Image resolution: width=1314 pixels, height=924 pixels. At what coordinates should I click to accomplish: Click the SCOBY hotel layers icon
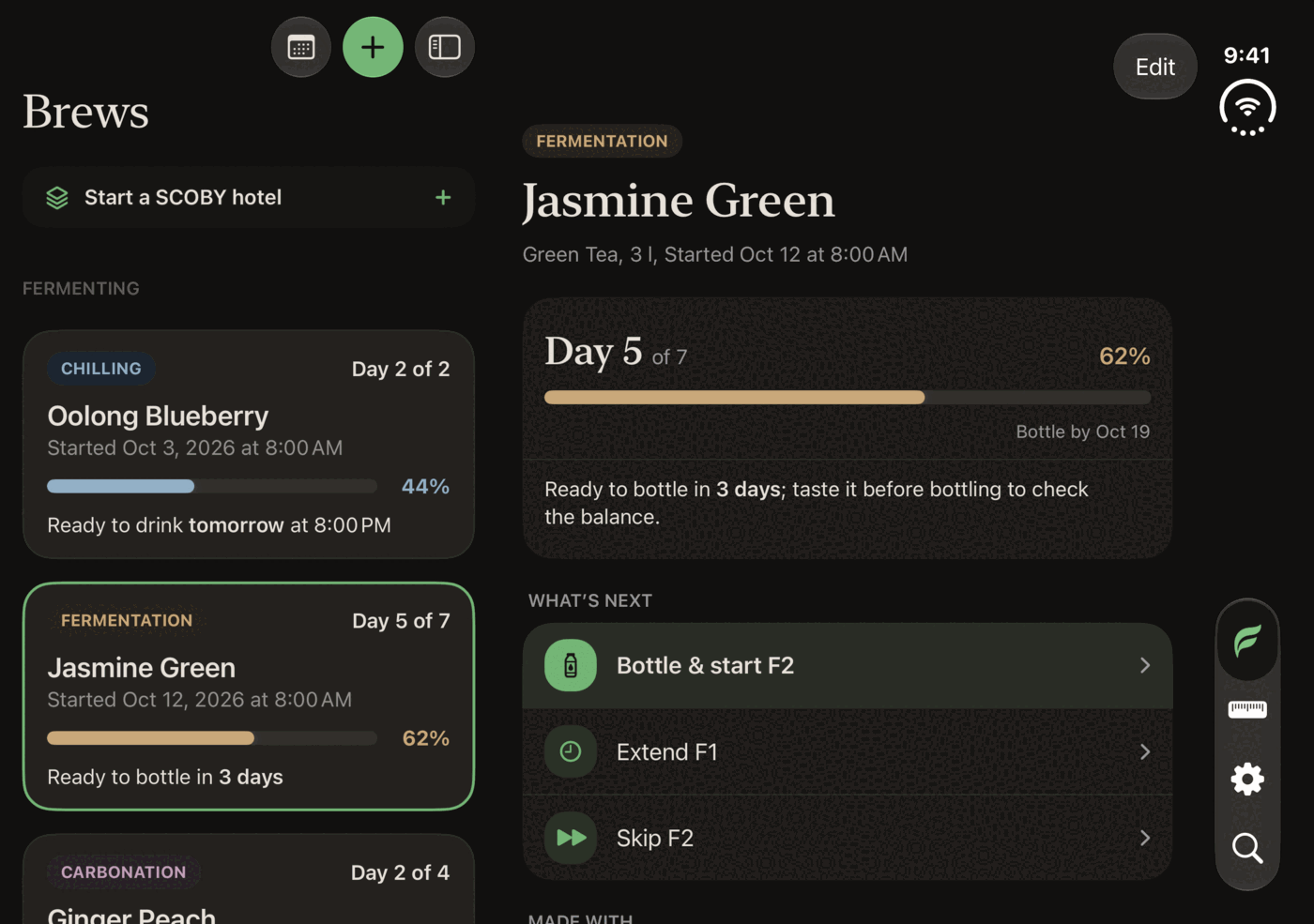pyautogui.click(x=57, y=198)
